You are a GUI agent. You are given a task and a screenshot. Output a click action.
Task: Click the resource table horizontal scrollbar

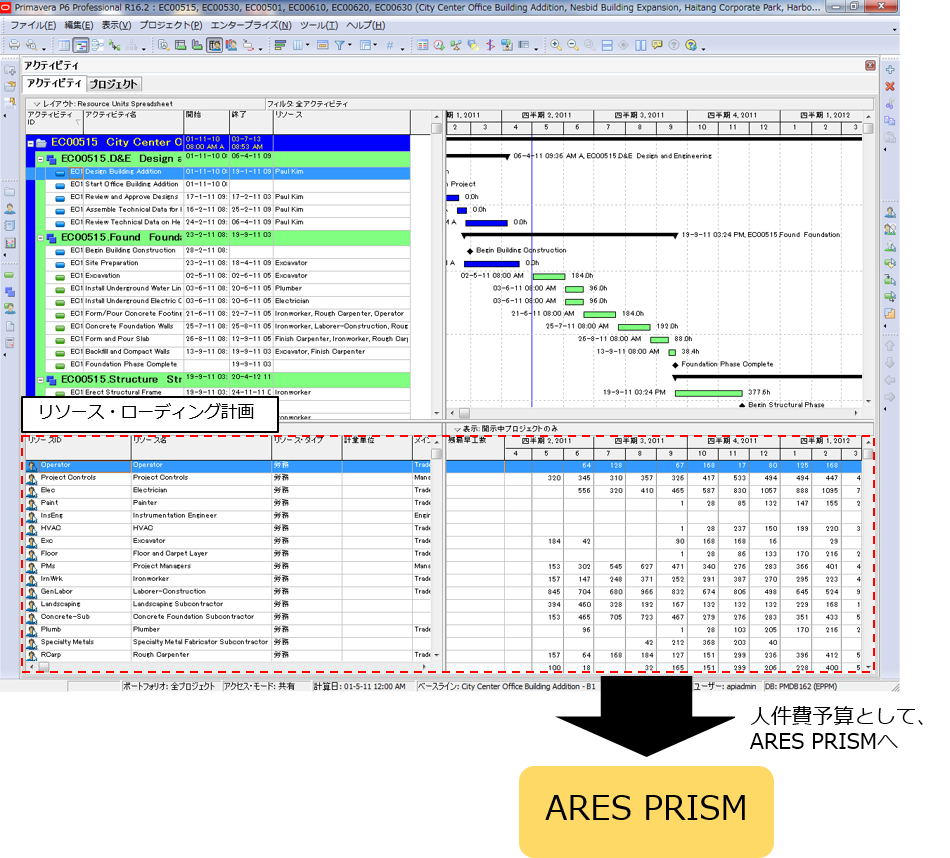228,667
